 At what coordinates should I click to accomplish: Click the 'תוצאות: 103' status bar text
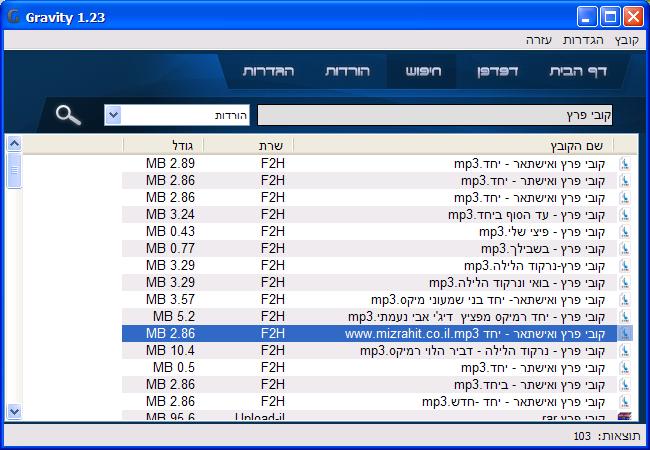[x=606, y=436]
